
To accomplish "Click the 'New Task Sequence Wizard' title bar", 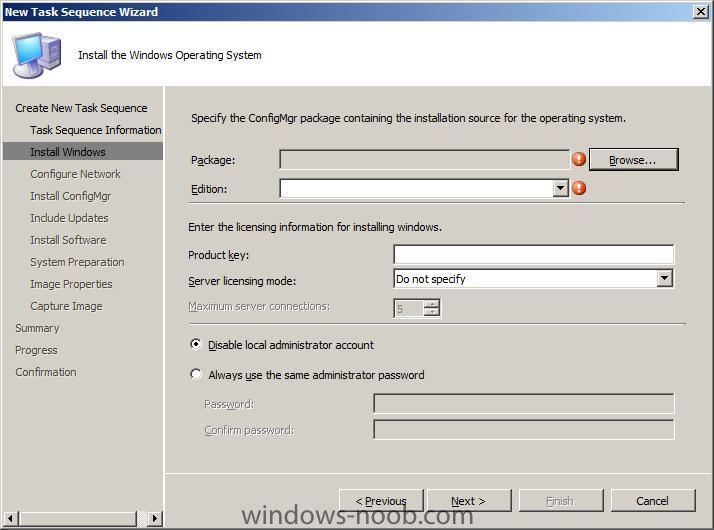I will pyautogui.click(x=81, y=11).
